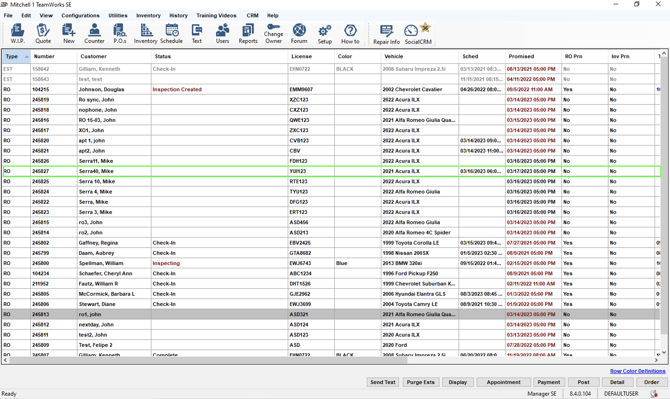Open the P.O.s toolbar icon
Image resolution: width=670 pixels, height=399 pixels.
tap(120, 34)
